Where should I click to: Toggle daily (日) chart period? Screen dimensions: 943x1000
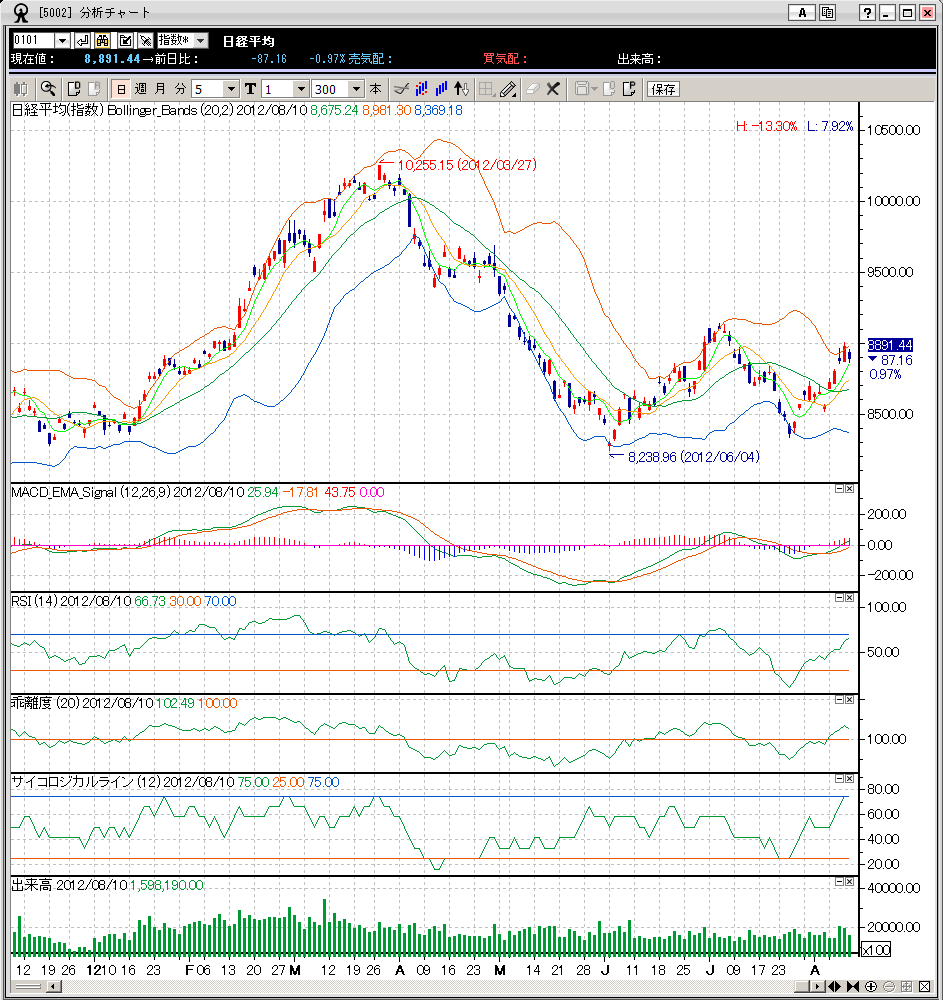pyautogui.click(x=121, y=88)
